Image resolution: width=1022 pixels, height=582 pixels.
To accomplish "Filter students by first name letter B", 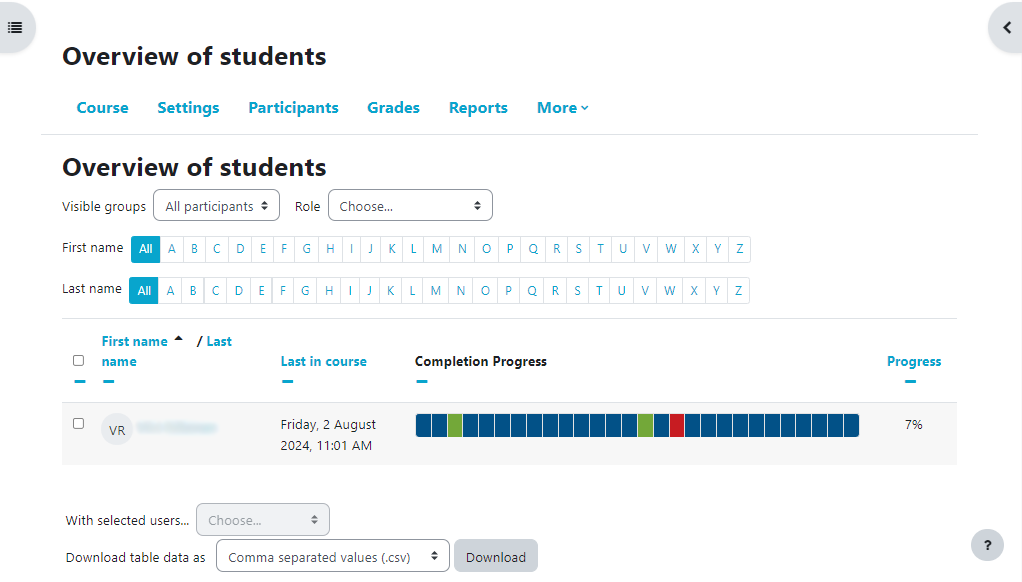I will coord(194,249).
